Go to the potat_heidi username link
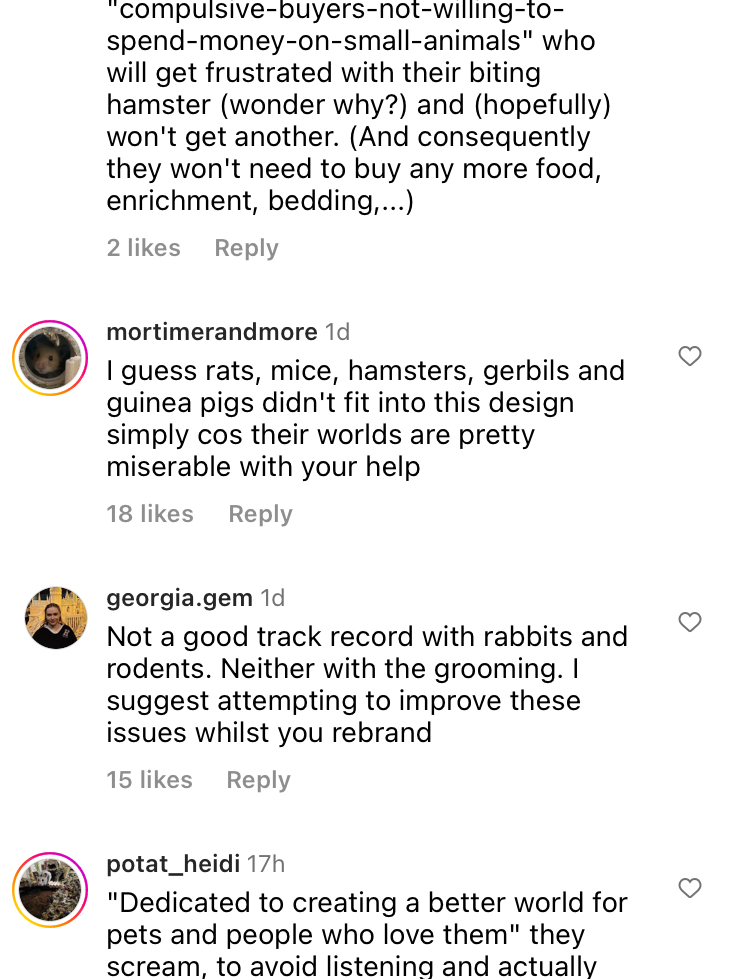 173,864
